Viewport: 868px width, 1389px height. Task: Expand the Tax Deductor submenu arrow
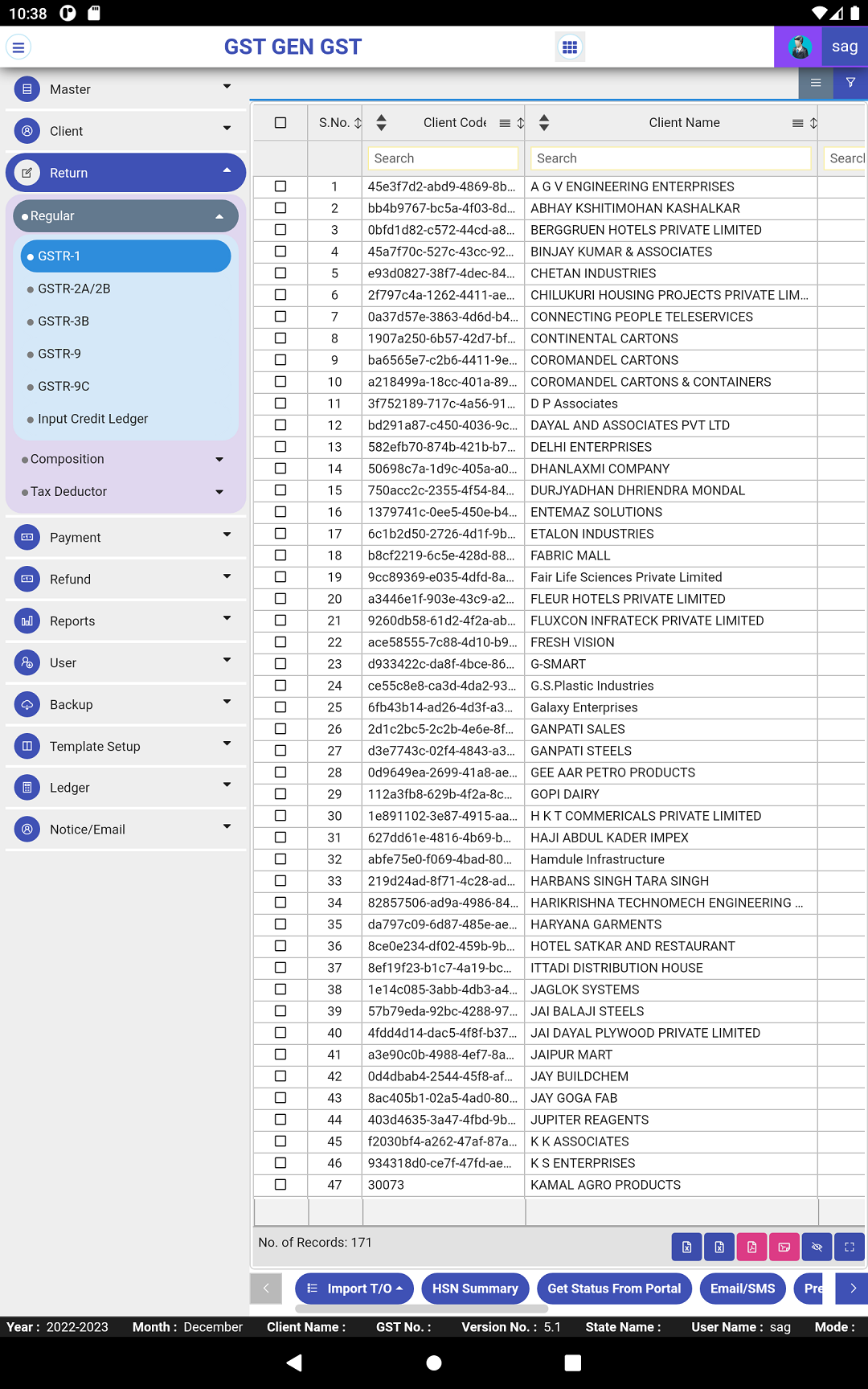[219, 492]
